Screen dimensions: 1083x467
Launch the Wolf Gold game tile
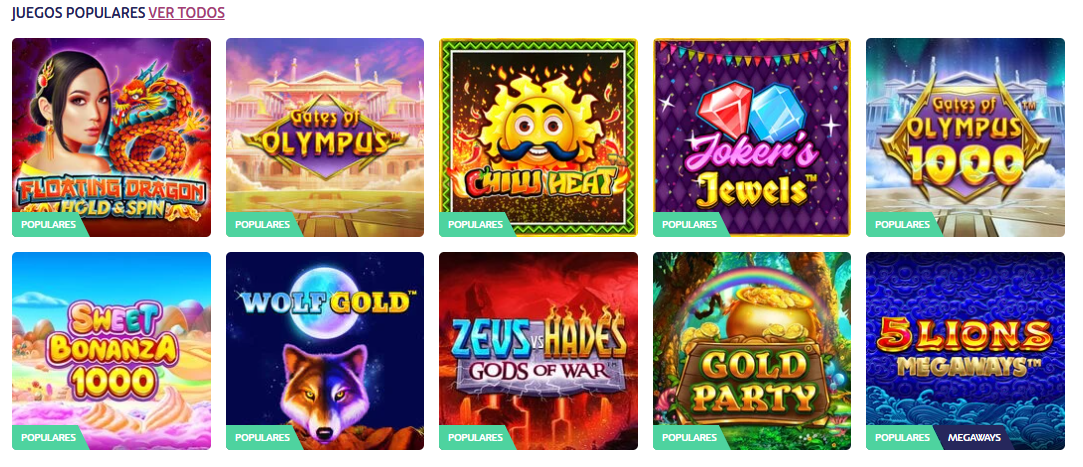click(x=325, y=351)
